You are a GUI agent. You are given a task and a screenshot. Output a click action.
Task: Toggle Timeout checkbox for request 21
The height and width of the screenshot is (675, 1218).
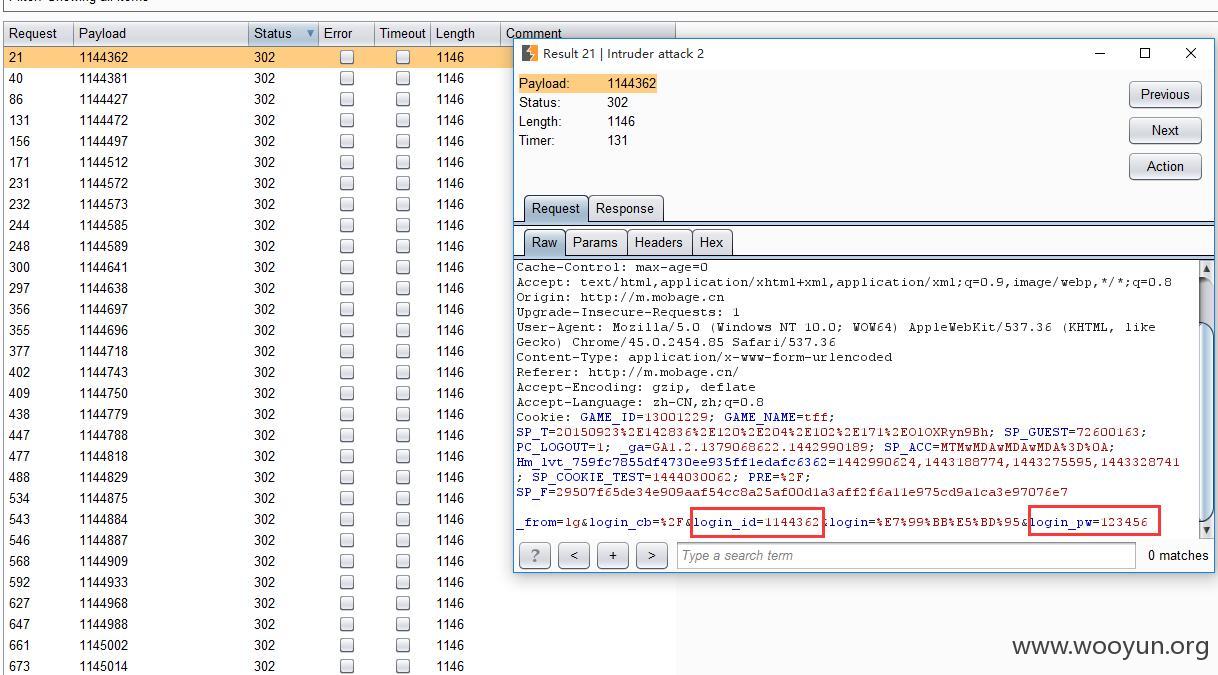[403, 57]
